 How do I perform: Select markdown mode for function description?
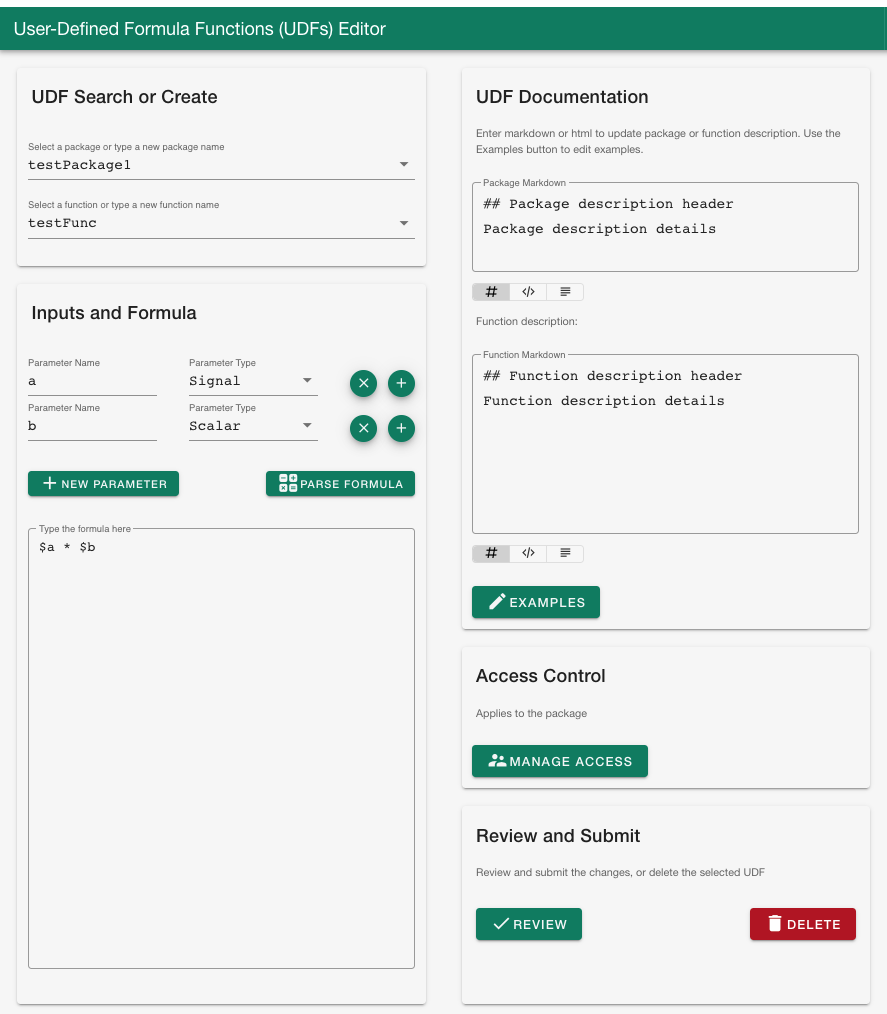click(491, 553)
